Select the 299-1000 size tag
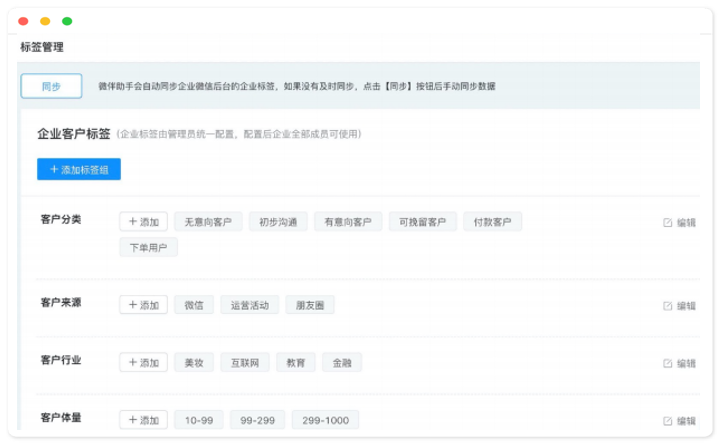 326,421
